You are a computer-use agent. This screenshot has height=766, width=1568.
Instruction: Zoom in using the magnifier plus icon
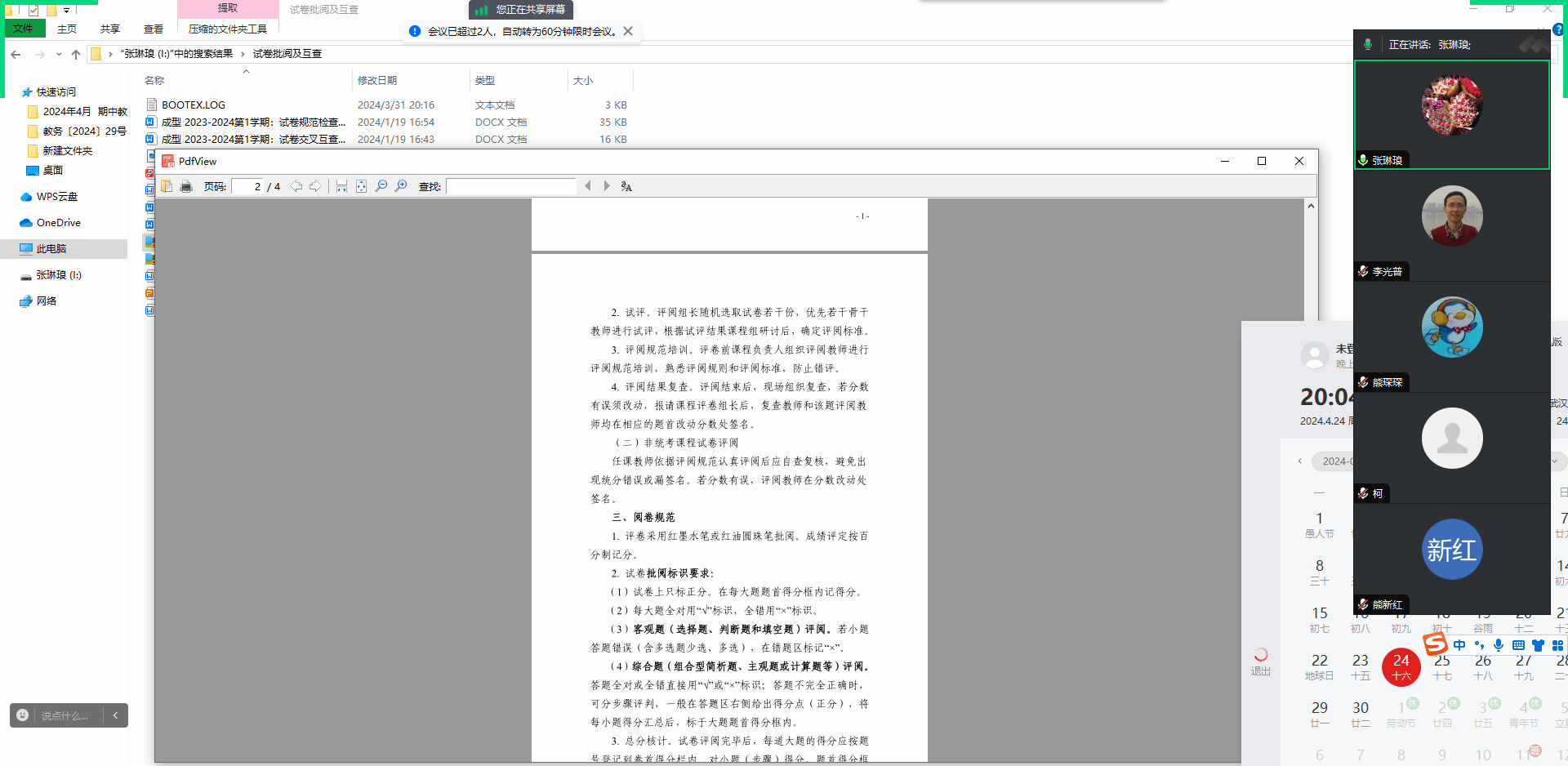point(401,186)
